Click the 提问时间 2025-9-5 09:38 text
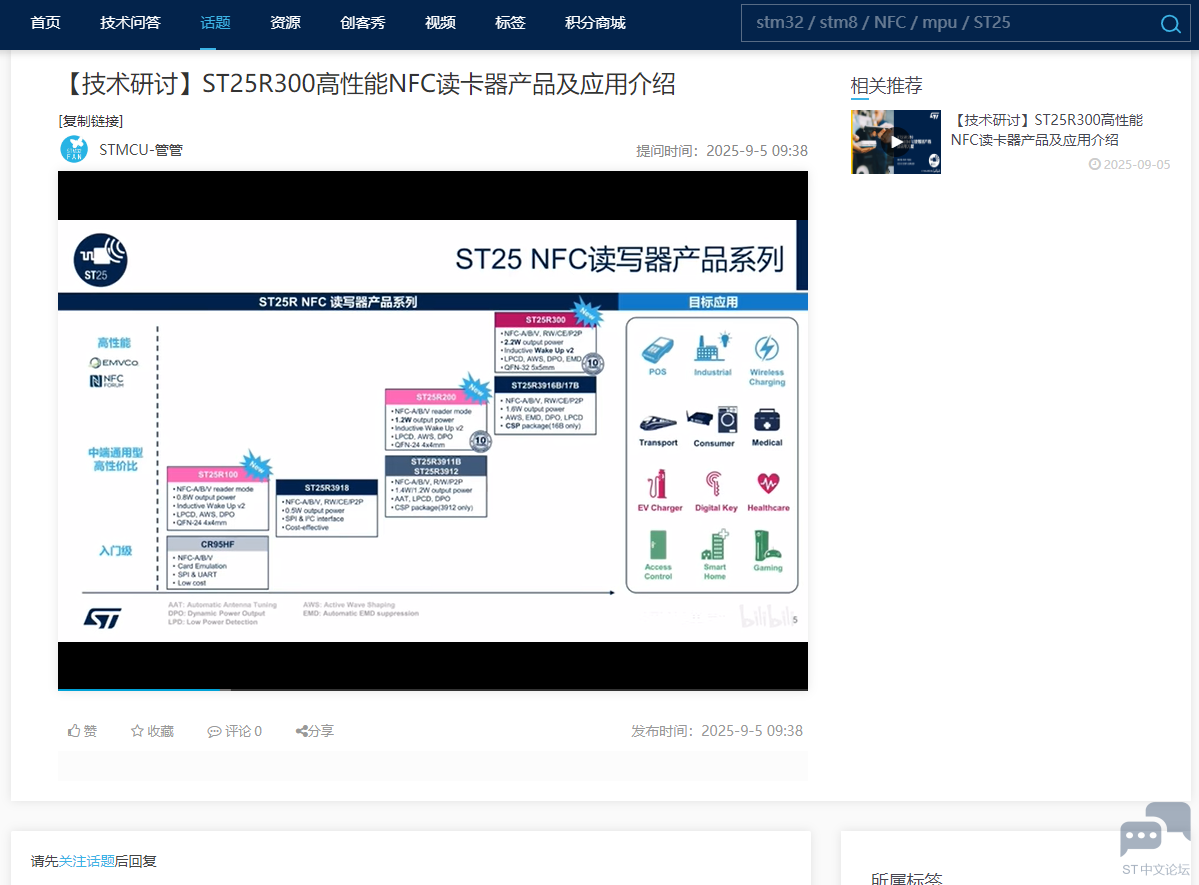The width and height of the screenshot is (1199, 885). coord(722,151)
